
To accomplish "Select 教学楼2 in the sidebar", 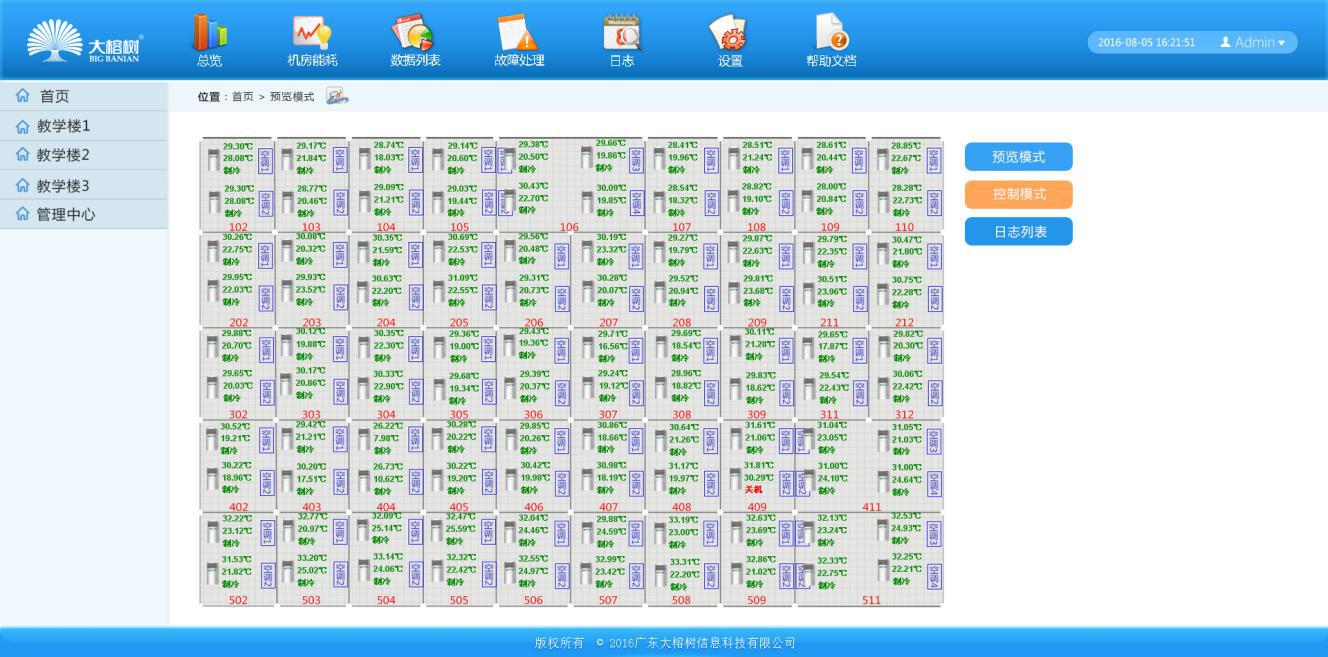I will pos(84,155).
